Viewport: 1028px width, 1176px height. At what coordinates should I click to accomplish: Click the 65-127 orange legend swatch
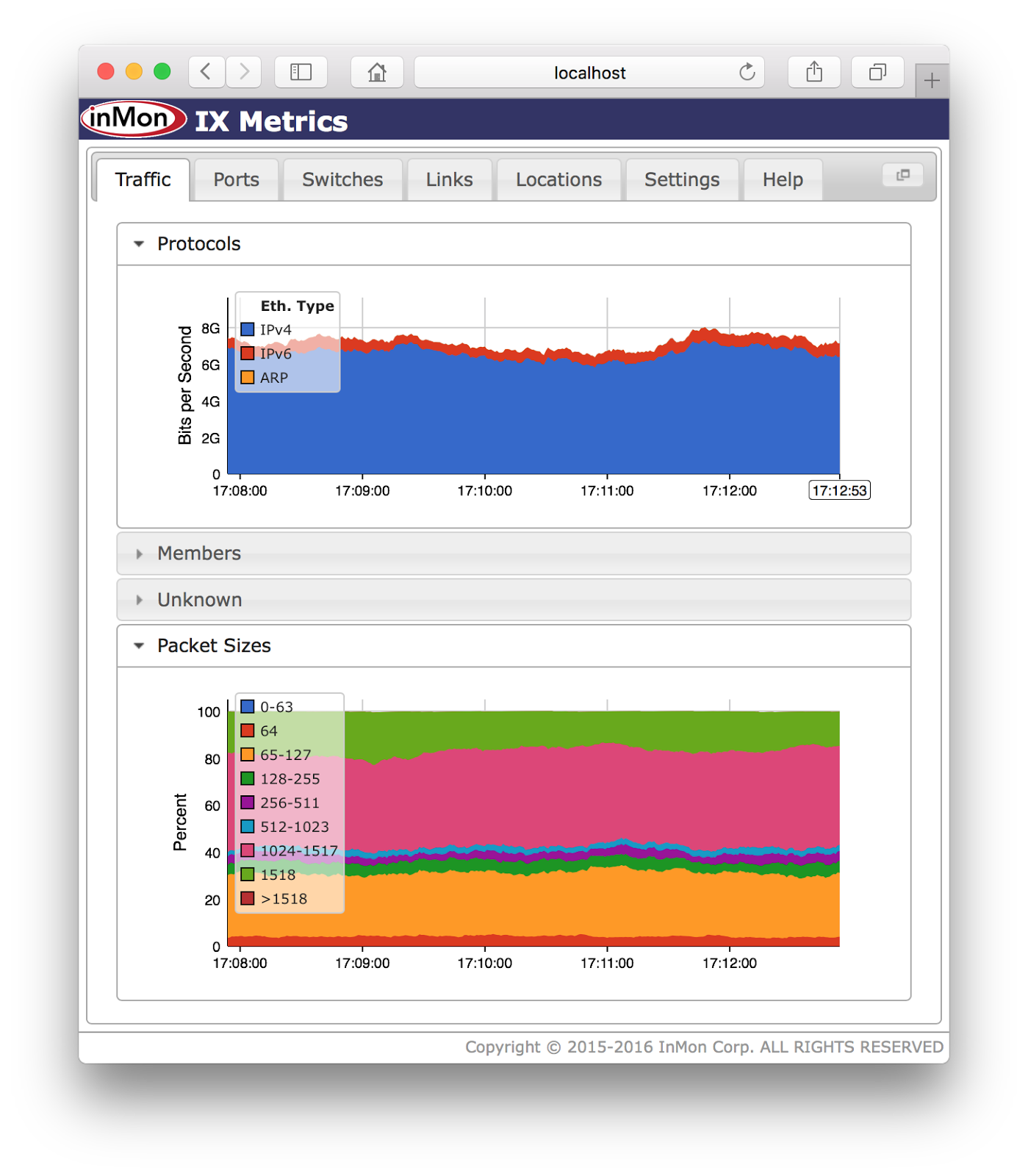(248, 755)
